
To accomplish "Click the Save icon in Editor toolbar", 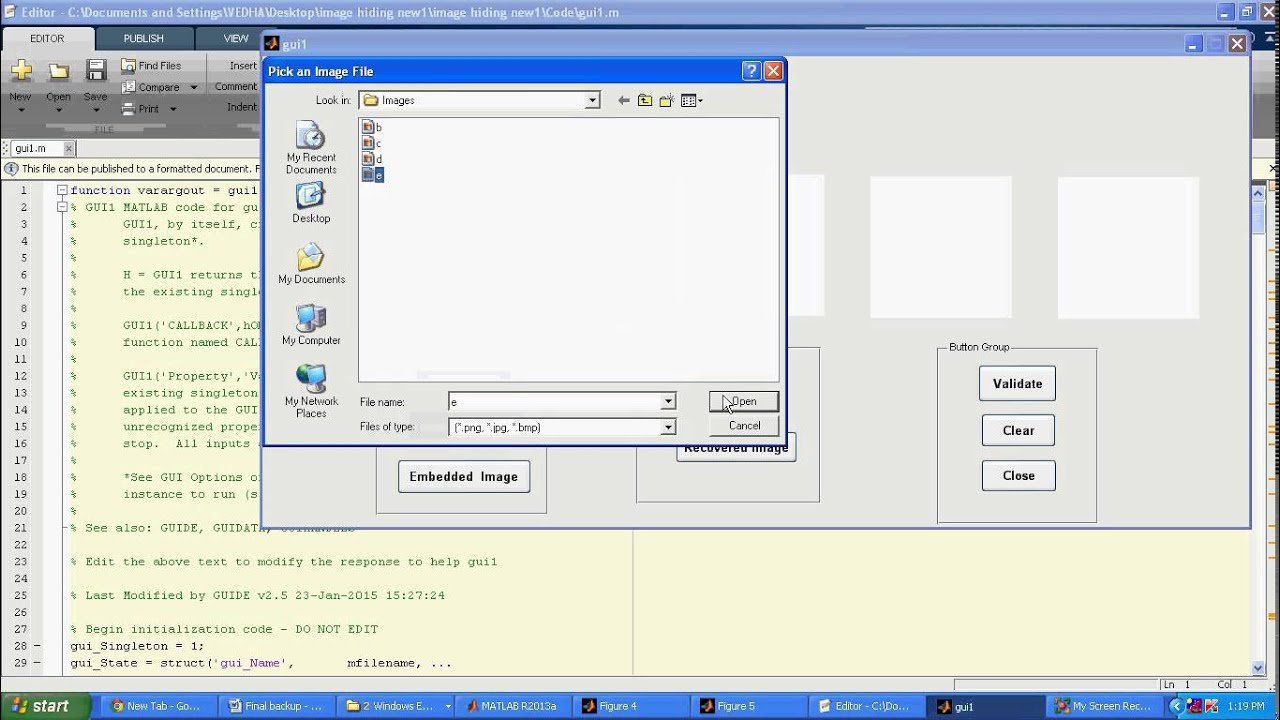I will tap(96, 71).
